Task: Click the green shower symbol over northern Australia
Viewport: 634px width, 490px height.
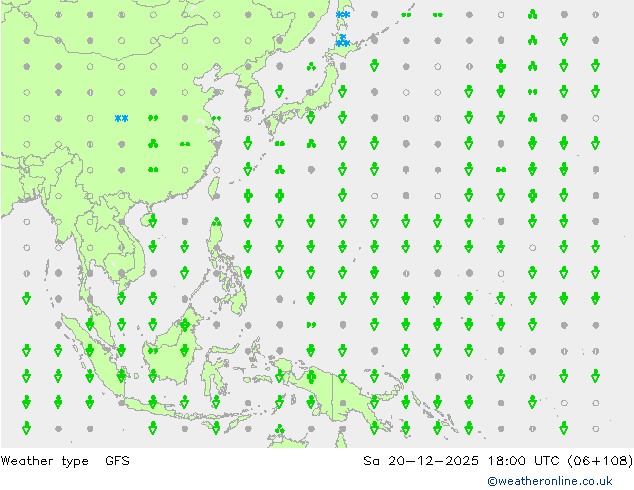Action: (279, 429)
